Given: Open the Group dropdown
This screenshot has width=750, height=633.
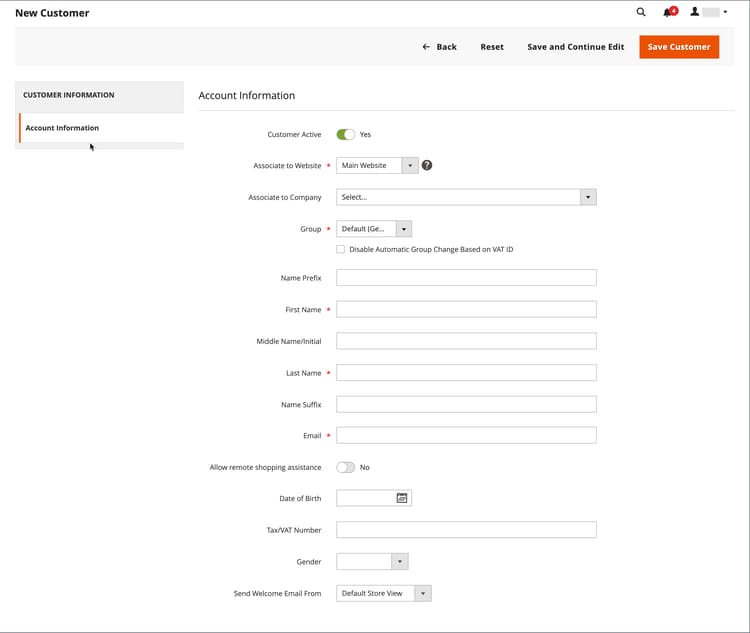Looking at the screenshot, I should pyautogui.click(x=374, y=229).
